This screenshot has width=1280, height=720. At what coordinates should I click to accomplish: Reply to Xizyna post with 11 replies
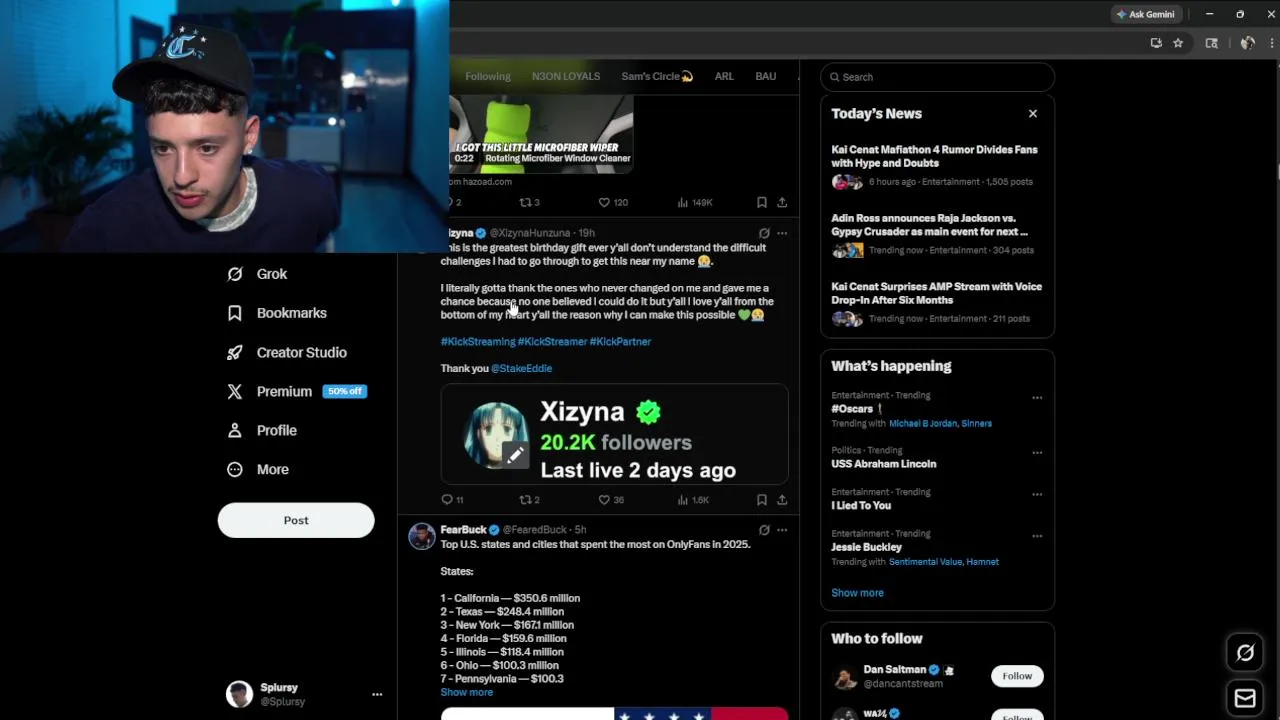tap(452, 499)
